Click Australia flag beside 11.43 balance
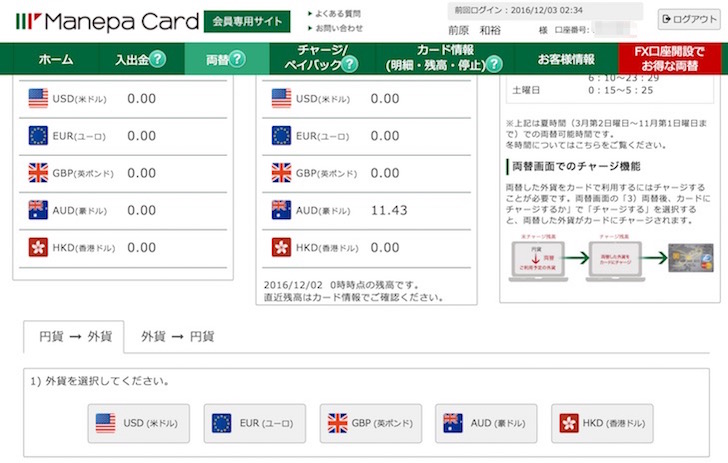728x463 pixels. coord(281,210)
